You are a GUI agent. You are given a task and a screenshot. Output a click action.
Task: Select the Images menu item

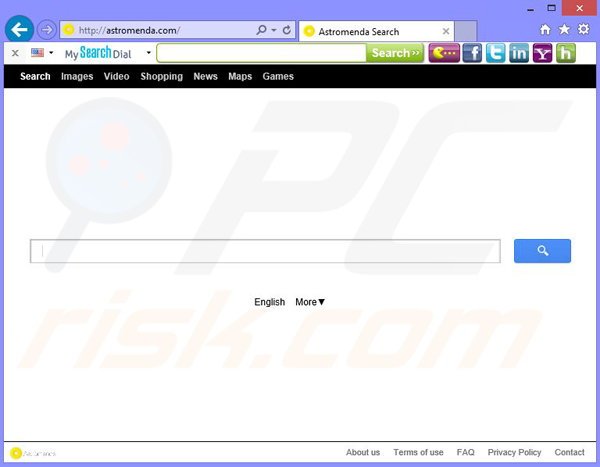click(x=77, y=76)
